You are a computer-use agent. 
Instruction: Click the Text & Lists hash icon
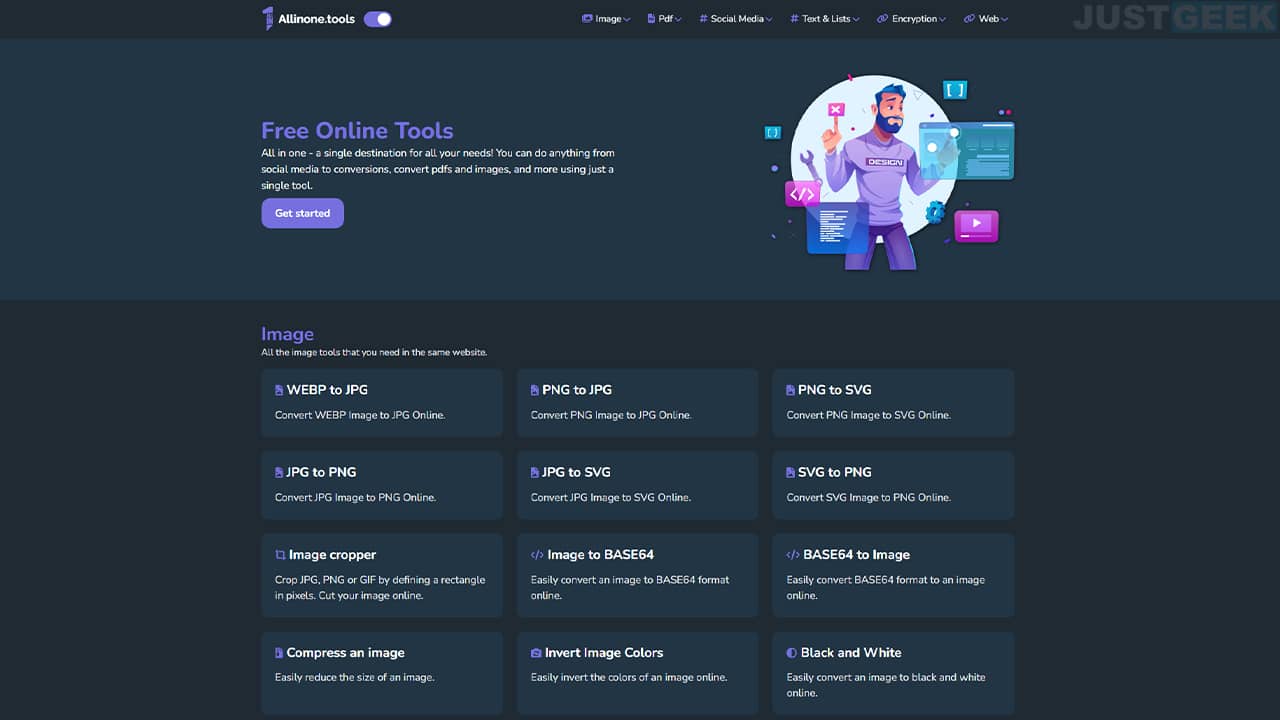click(x=794, y=19)
